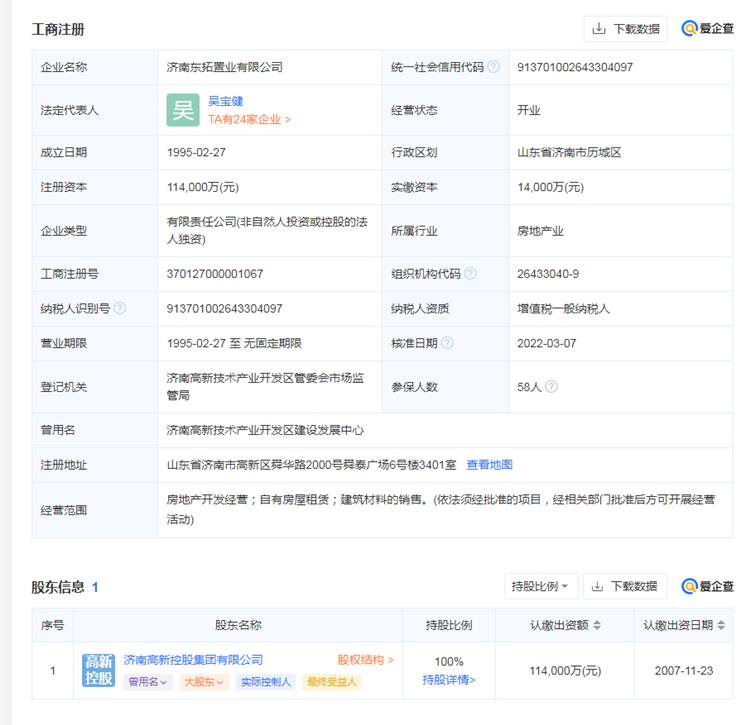Click 下载数据 button in 股东信息 section
Image resolution: width=750 pixels, height=725 pixels.
tap(625, 586)
